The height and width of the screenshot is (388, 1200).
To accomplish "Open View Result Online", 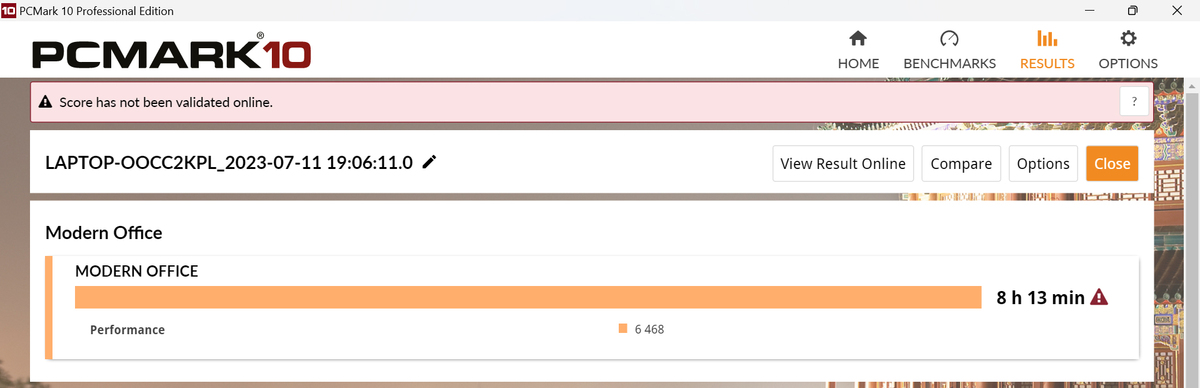I will tap(843, 164).
